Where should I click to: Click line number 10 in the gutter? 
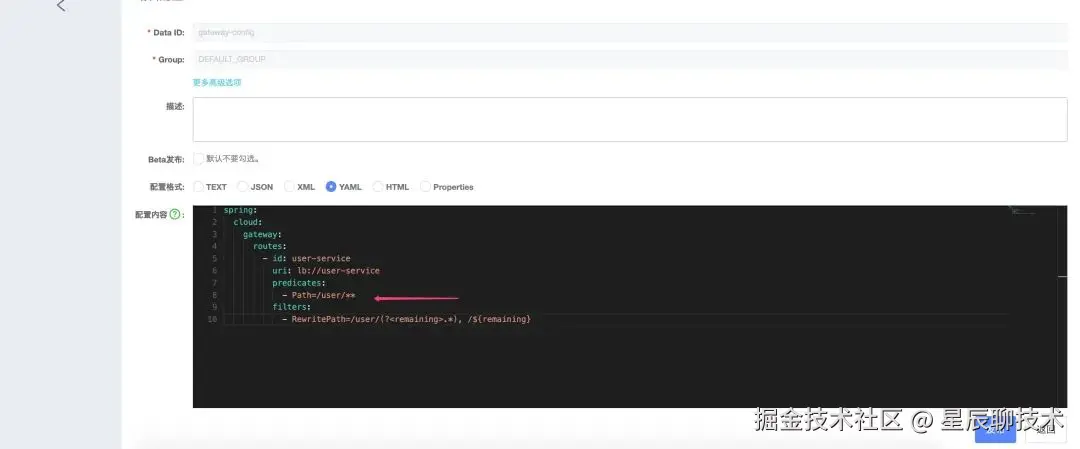click(212, 320)
